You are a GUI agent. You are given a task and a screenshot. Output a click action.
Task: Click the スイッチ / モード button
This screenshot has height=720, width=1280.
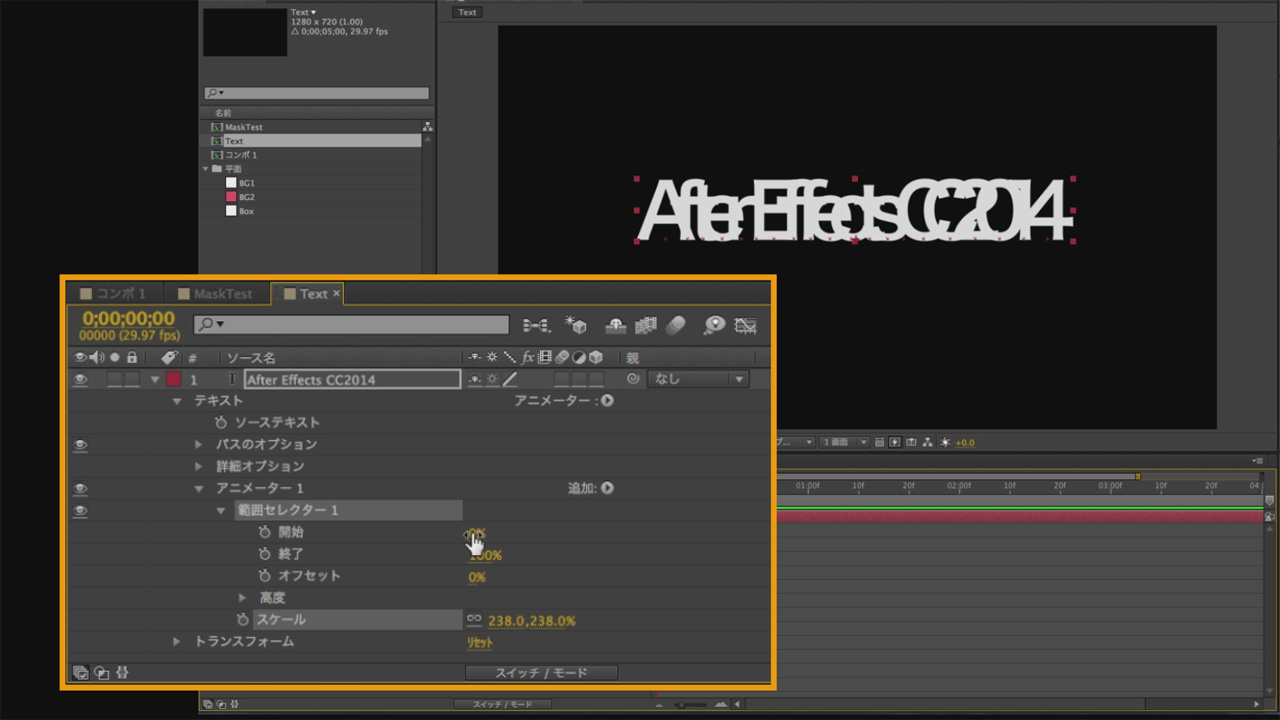tap(541, 673)
